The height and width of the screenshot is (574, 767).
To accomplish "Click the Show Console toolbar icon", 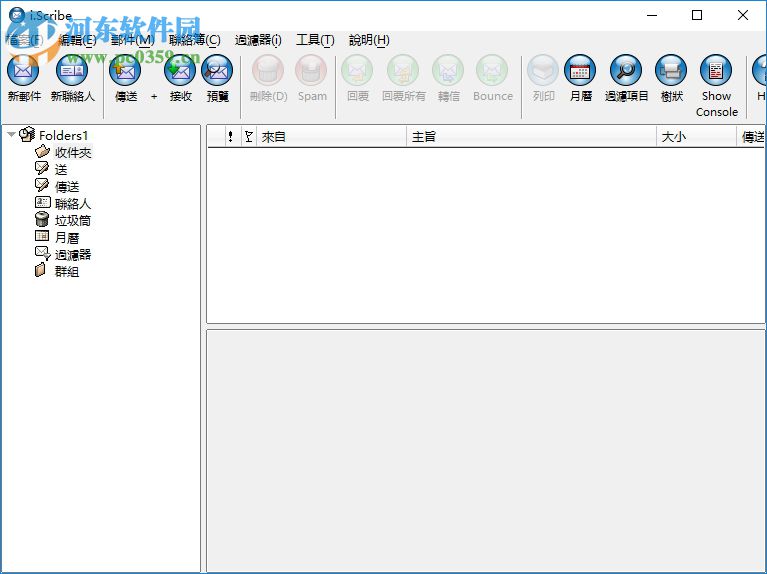I will [x=716, y=71].
